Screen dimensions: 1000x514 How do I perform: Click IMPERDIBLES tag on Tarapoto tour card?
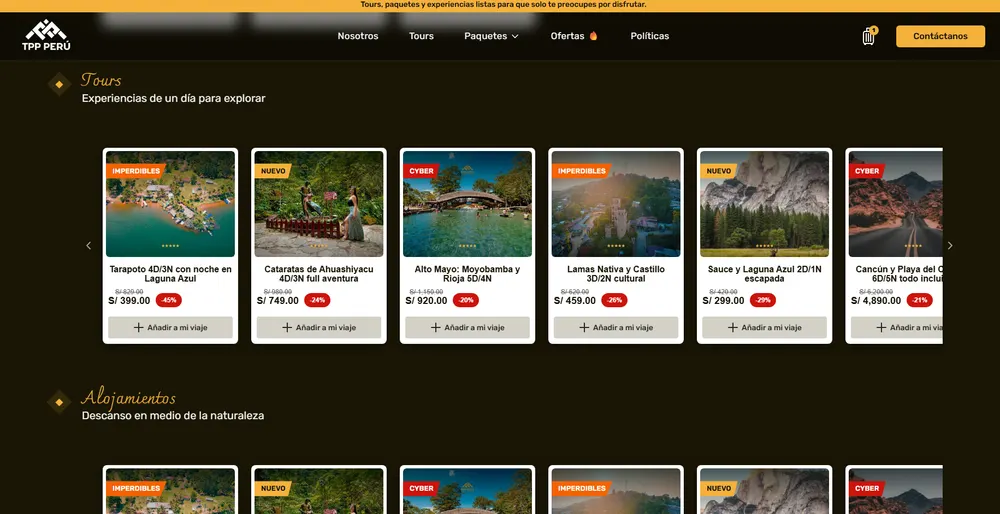point(136,171)
